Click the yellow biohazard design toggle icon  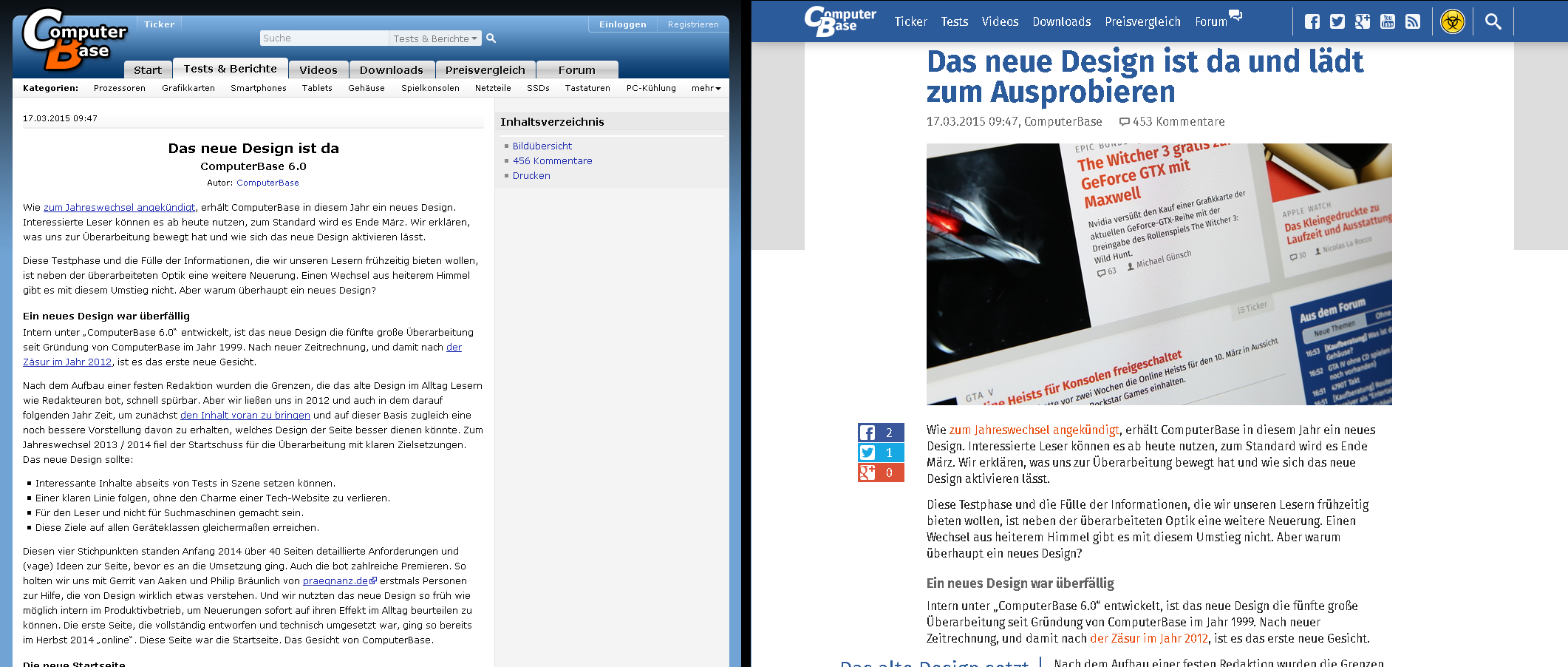tap(1453, 21)
